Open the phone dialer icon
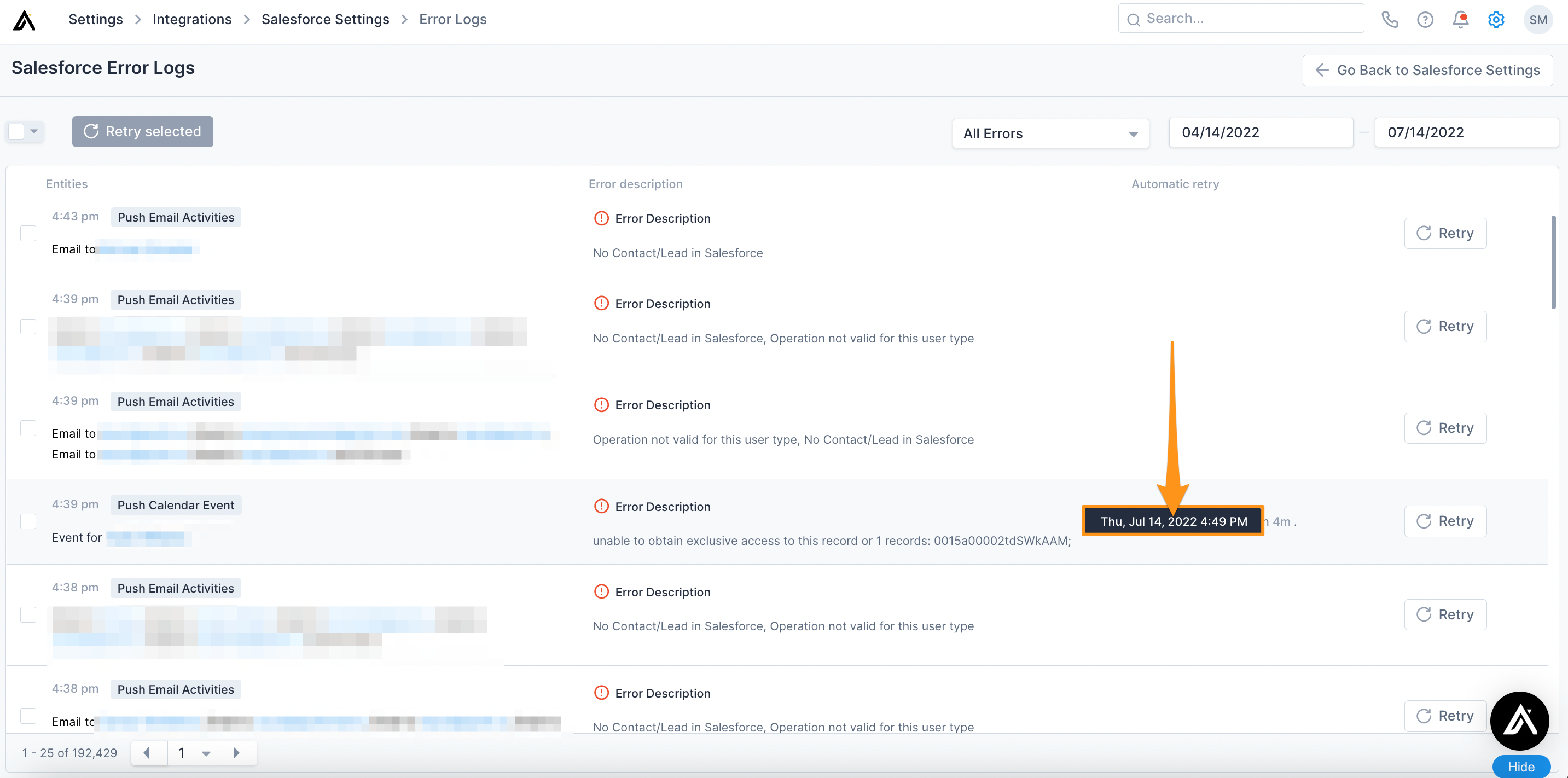1568x778 pixels. 1390,20
